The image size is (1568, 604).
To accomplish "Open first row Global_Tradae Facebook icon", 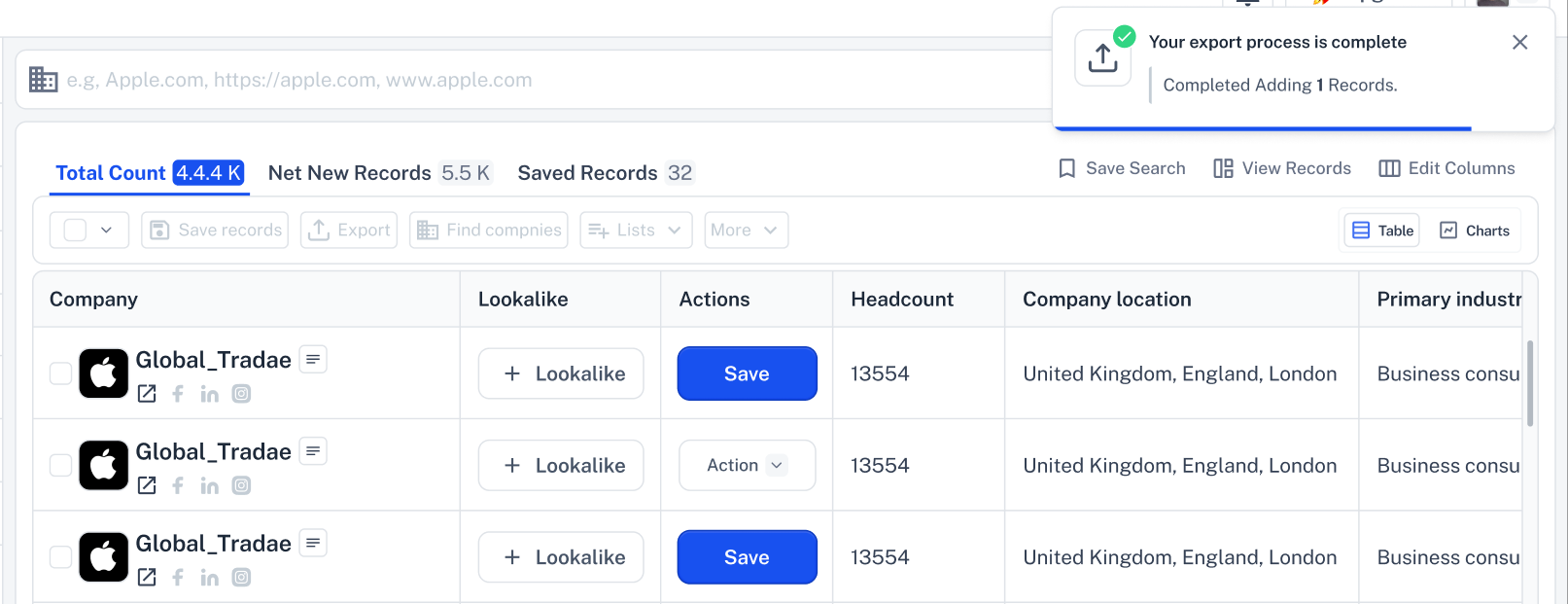I will tap(178, 394).
